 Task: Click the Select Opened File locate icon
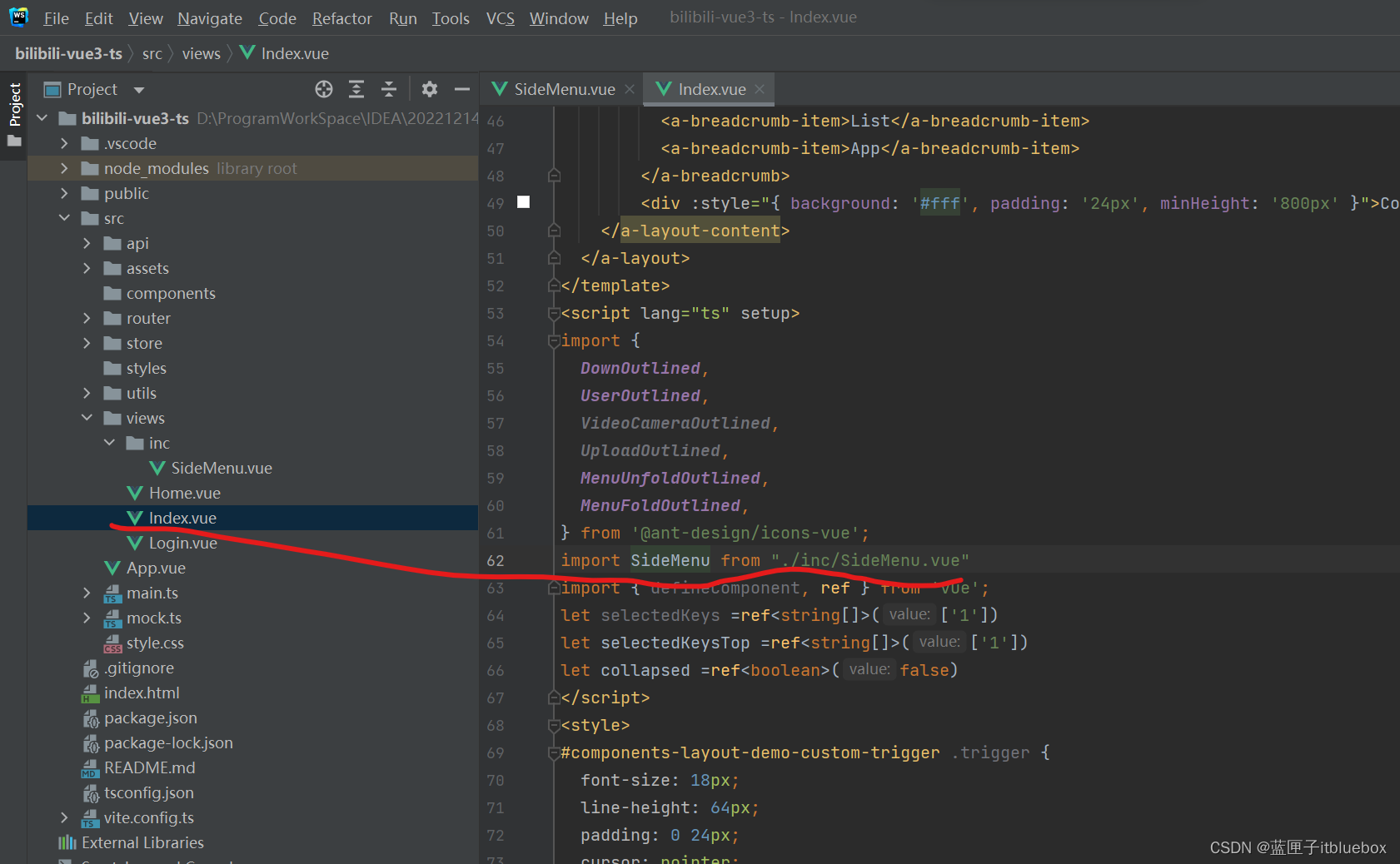coord(324,89)
